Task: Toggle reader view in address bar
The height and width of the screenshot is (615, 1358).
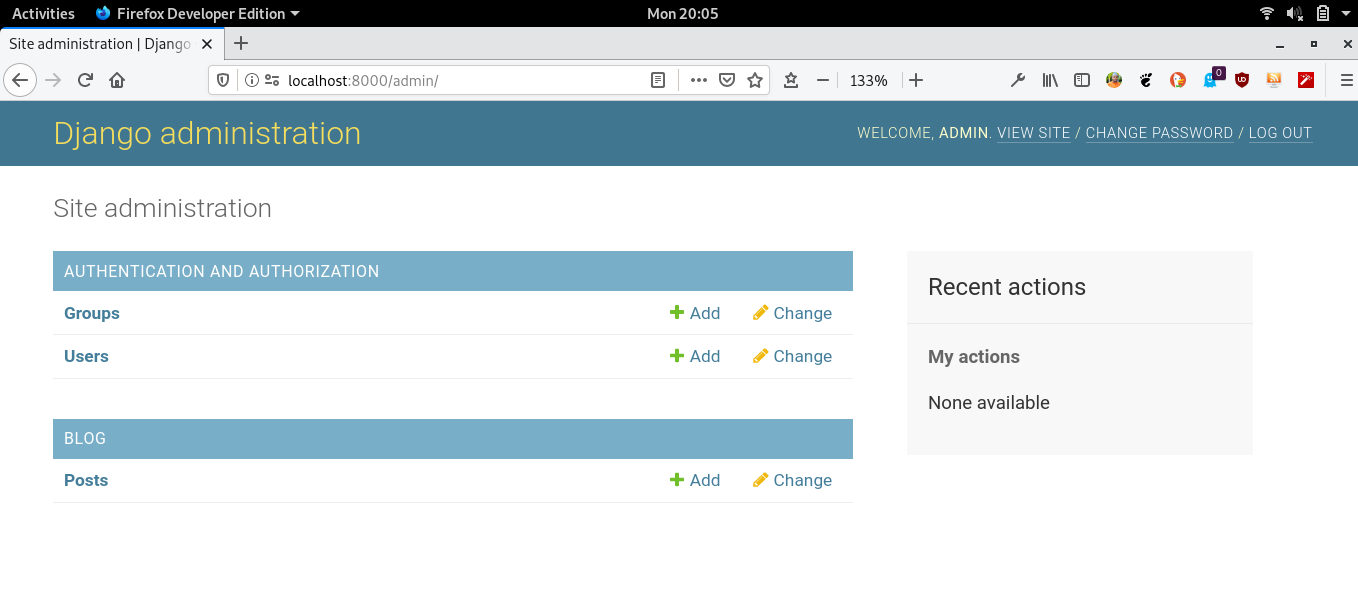Action: click(x=658, y=80)
